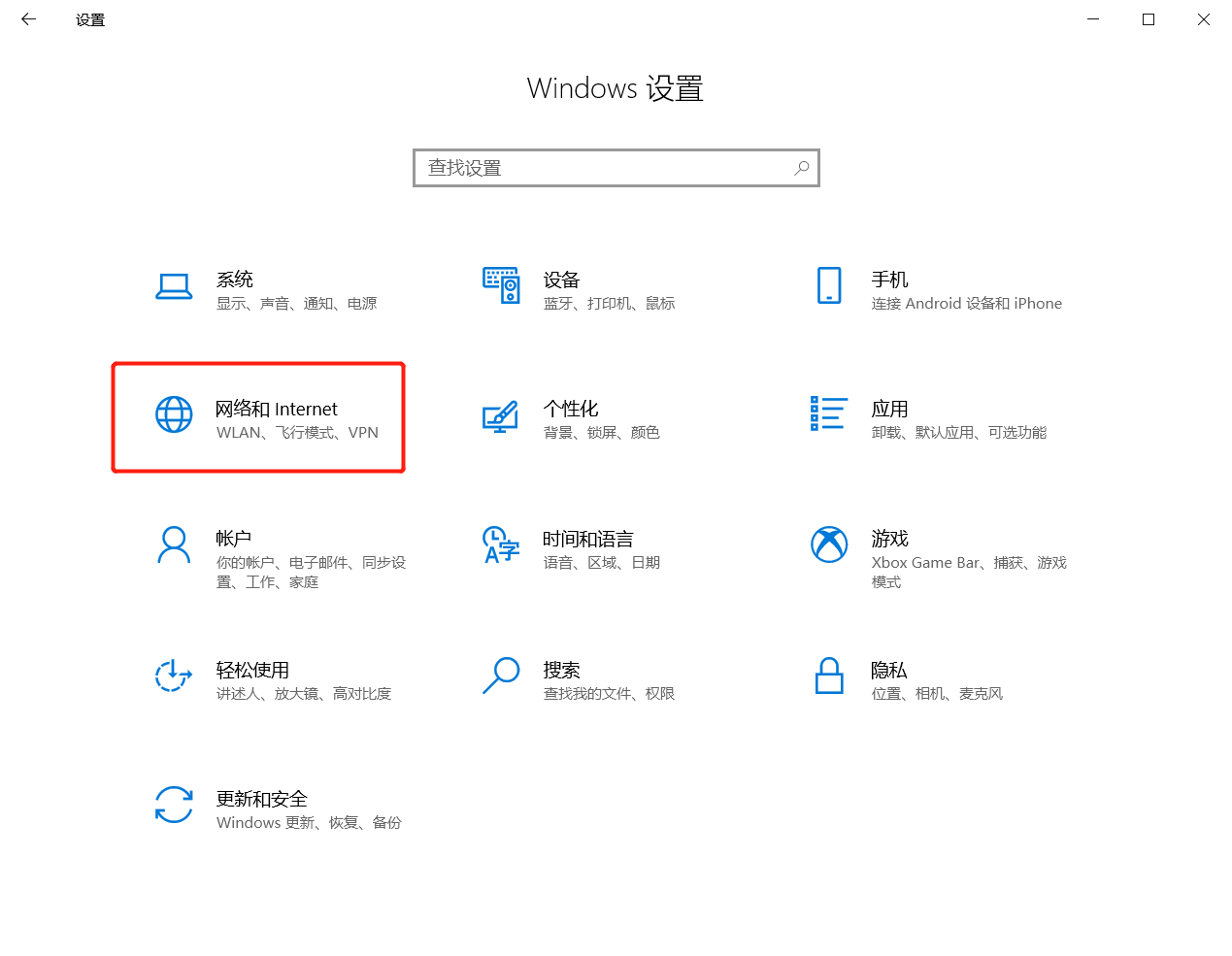The image size is (1232, 956).
Task: Select the magnifier icon for 搜索
Action: click(x=501, y=676)
